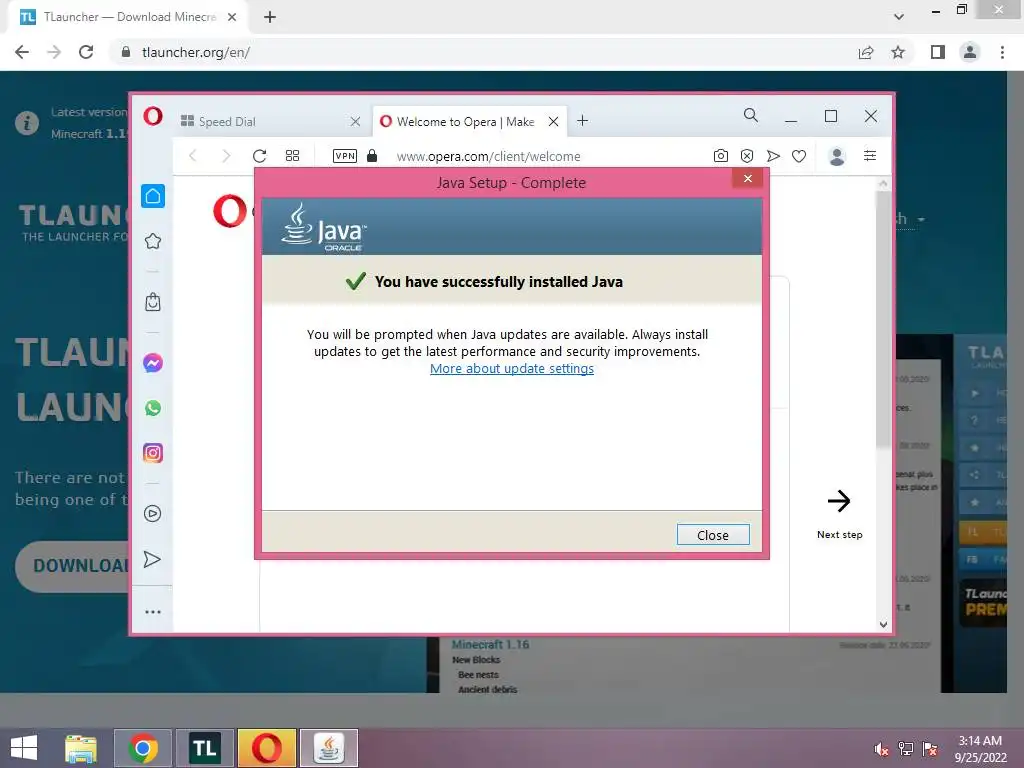
Task: Open Chrome tab search chevron
Action: click(x=899, y=17)
